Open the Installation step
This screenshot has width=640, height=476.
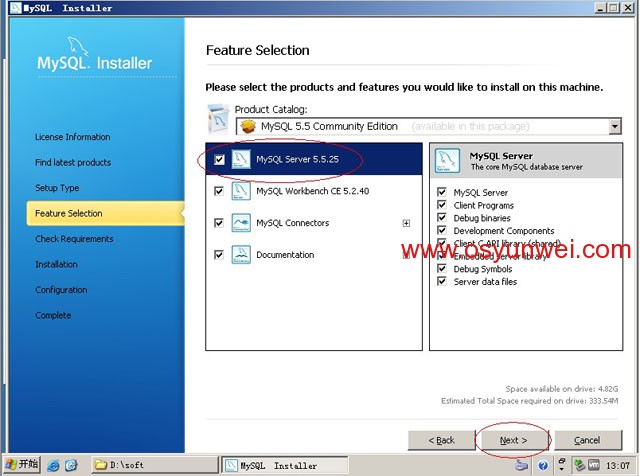coord(56,264)
